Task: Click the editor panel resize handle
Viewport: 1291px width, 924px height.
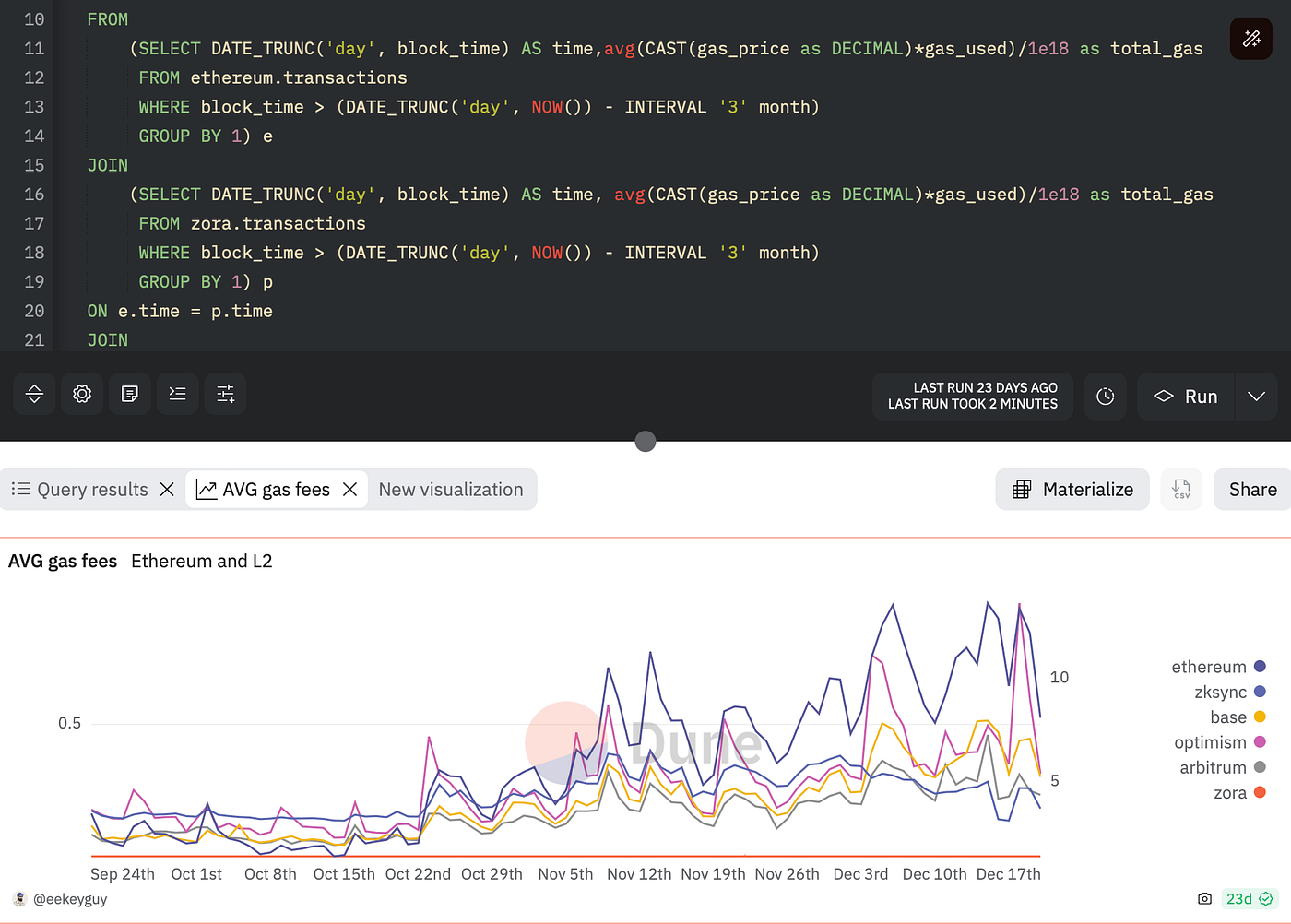Action: (x=645, y=442)
